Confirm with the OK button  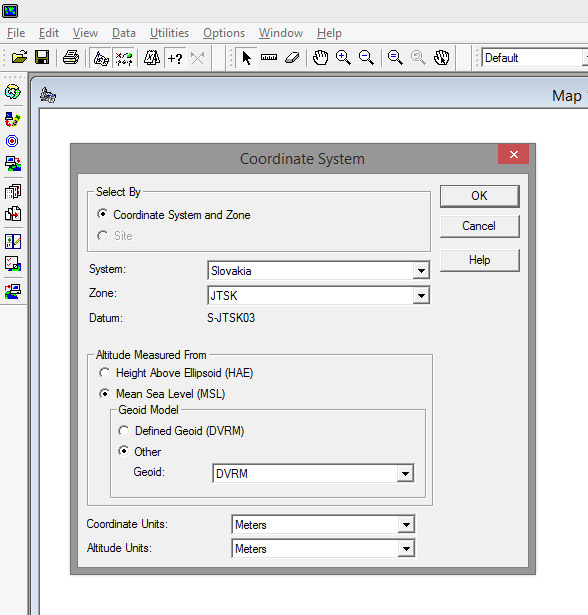click(x=479, y=196)
